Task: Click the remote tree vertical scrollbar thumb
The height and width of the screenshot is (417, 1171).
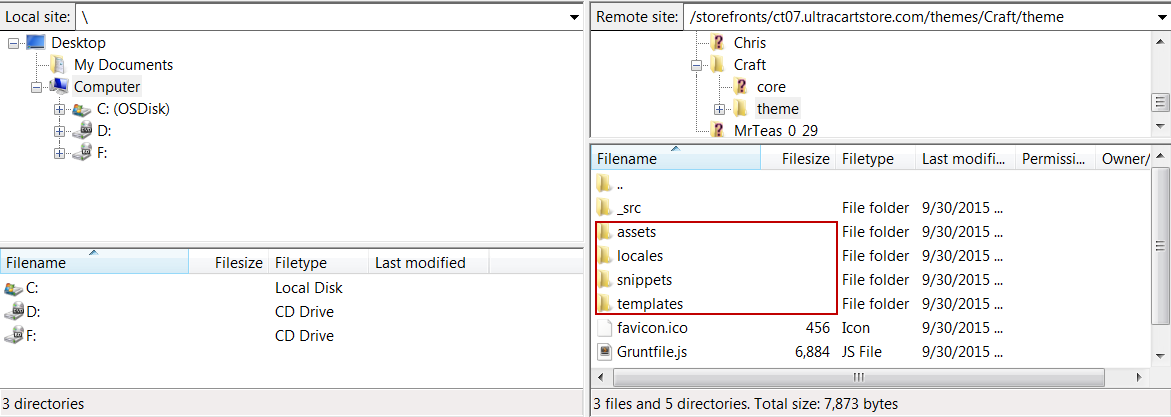Action: tap(1160, 102)
